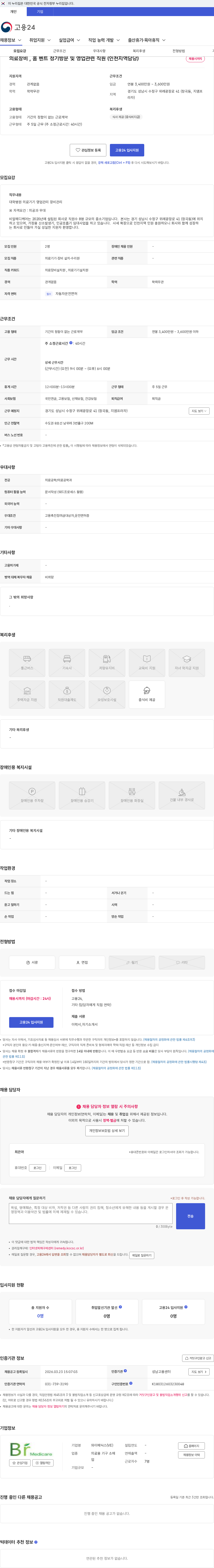Jump to the 전형방법 section tab
The height and width of the screenshot is (1568, 214).
[179, 51]
